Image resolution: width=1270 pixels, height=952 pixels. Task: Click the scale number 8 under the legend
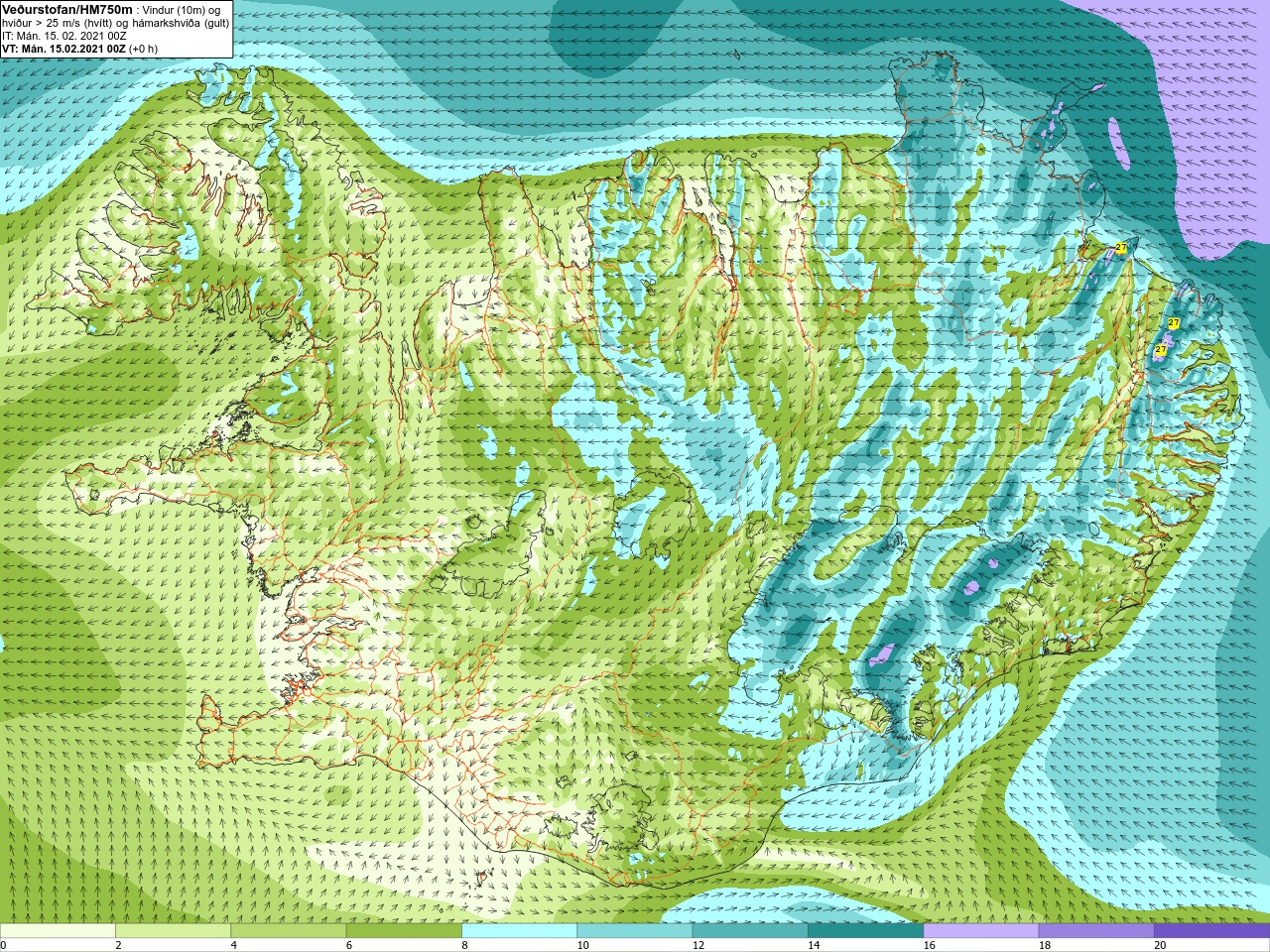(464, 945)
